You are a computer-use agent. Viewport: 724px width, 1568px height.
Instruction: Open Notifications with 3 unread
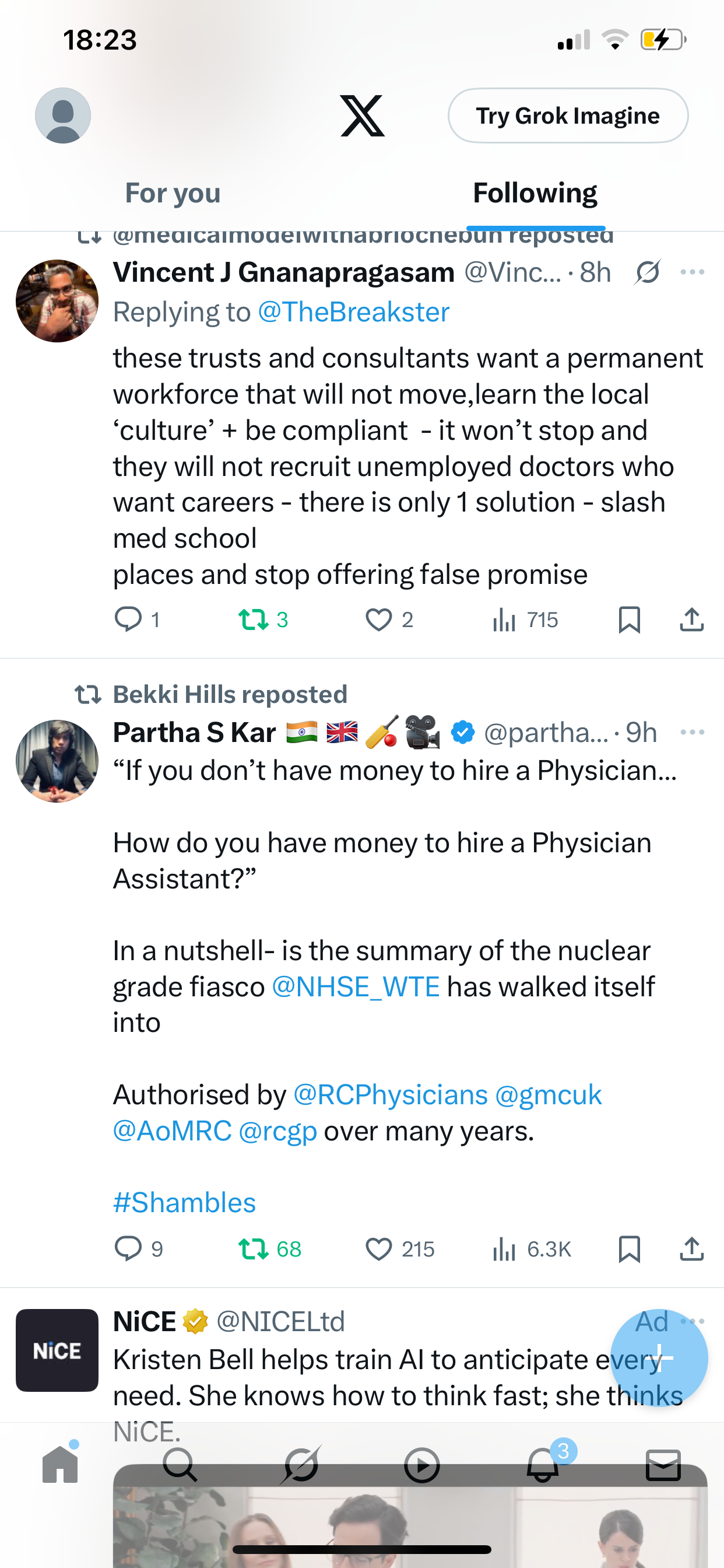[542, 1465]
